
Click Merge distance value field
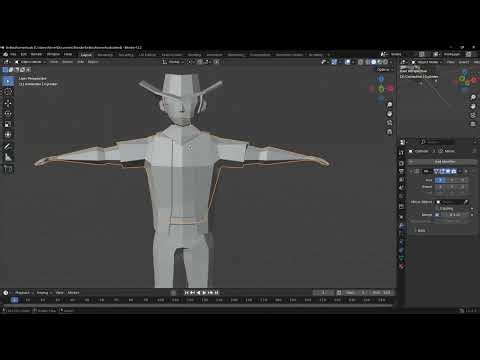click(x=456, y=215)
